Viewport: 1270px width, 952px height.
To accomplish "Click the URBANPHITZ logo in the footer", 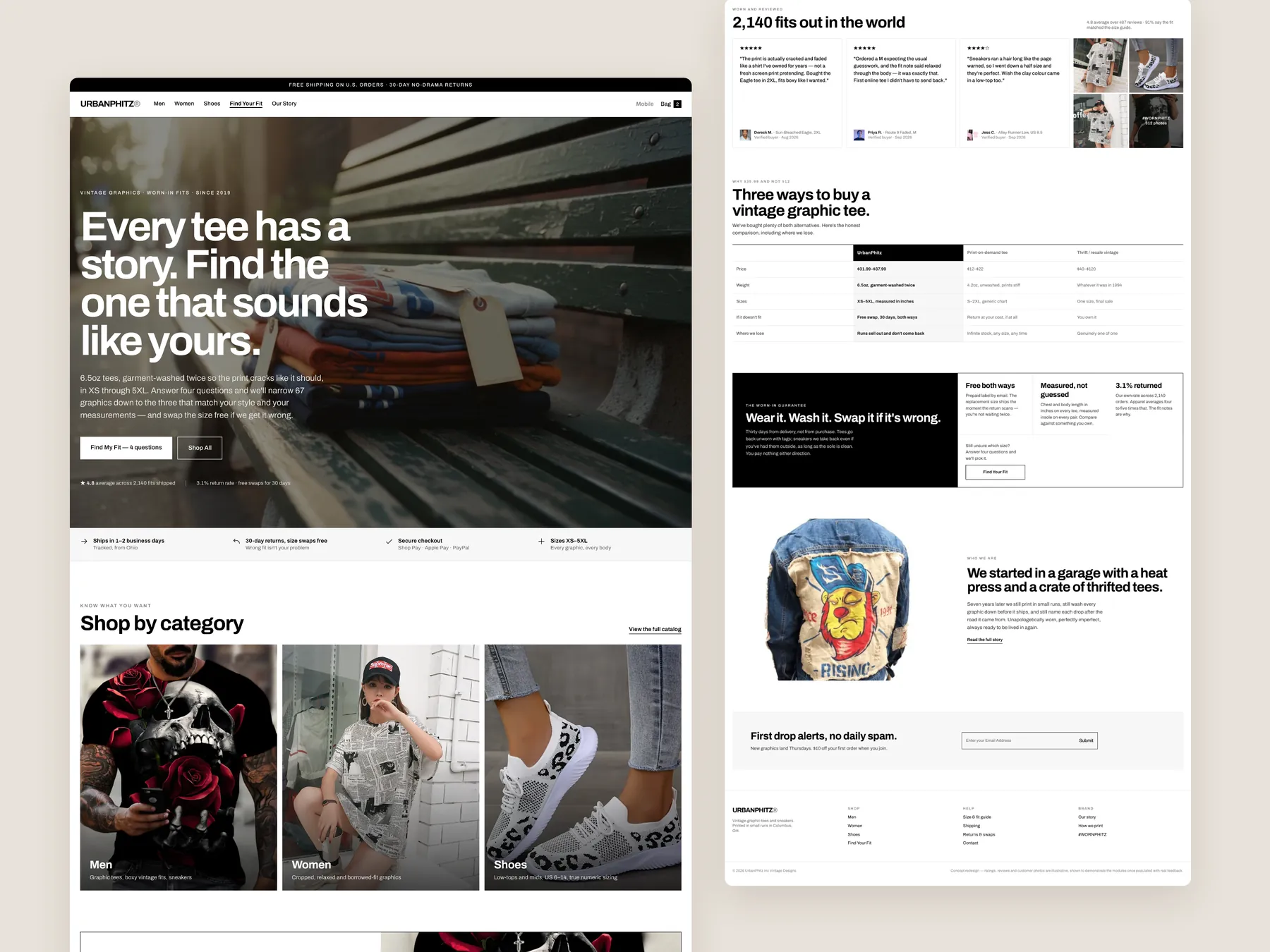I will [x=755, y=810].
